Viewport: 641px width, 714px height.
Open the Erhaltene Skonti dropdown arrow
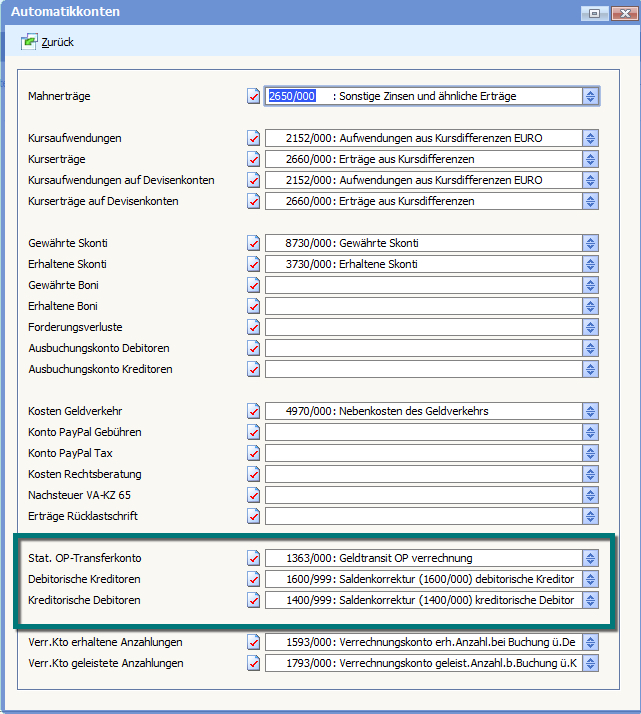(591, 264)
